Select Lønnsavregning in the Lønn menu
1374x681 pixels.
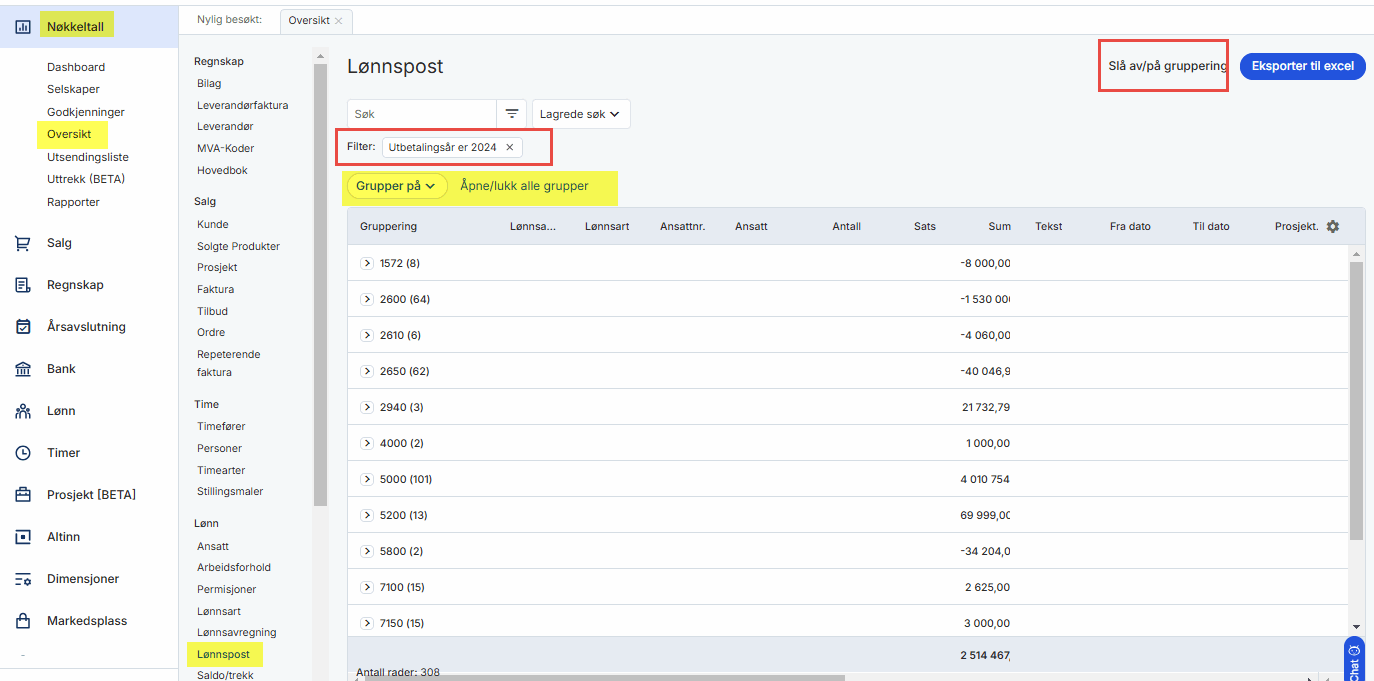236,632
